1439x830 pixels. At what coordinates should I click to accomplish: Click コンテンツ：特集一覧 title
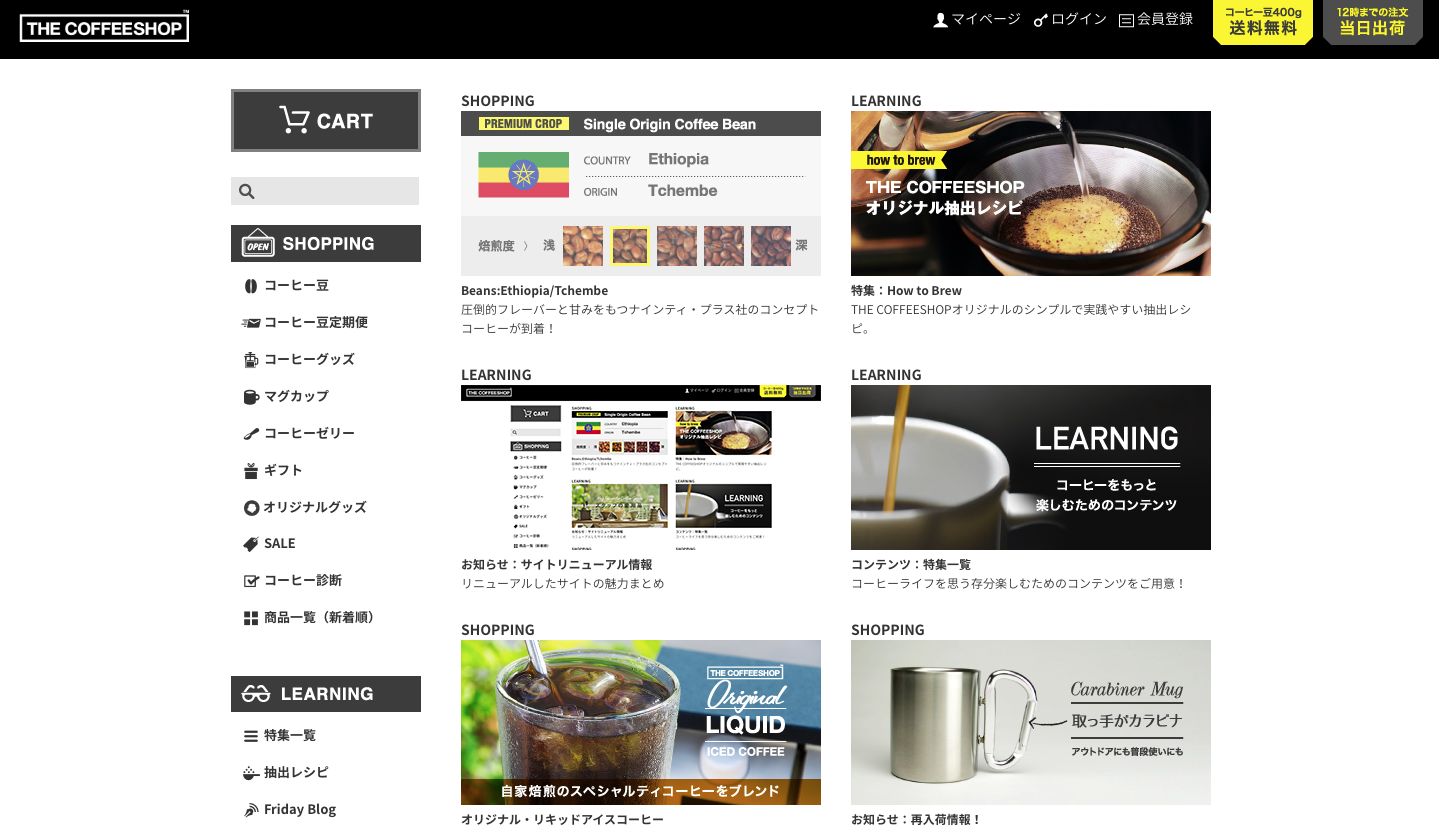pyautogui.click(x=911, y=565)
